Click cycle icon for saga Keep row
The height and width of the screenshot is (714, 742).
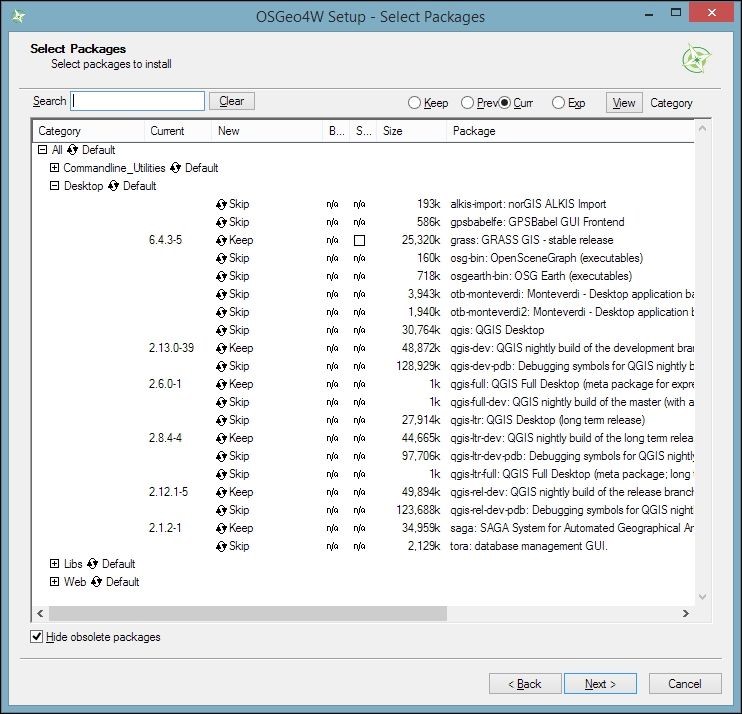tap(222, 528)
